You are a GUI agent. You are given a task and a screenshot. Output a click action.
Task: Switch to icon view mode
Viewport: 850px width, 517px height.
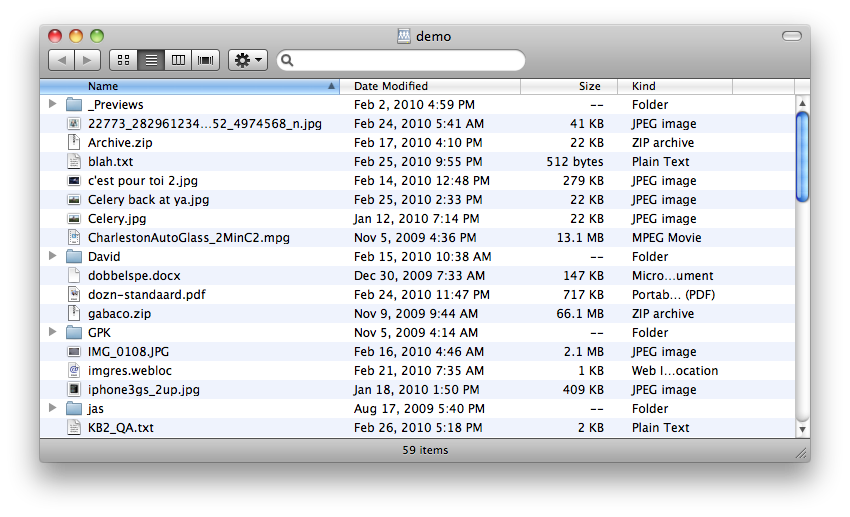coord(124,60)
